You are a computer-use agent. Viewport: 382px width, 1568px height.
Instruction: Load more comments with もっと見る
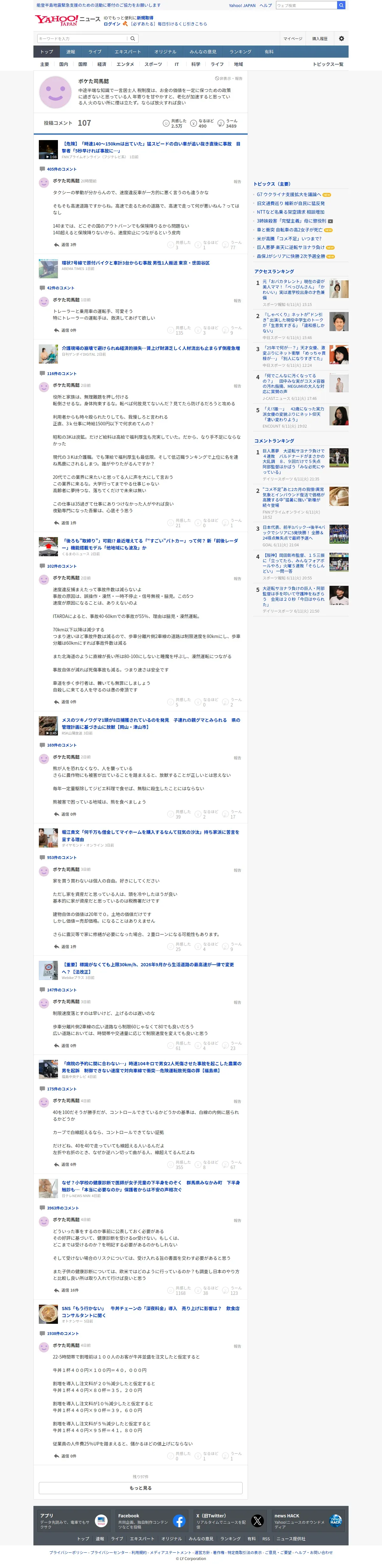tap(140, 1488)
